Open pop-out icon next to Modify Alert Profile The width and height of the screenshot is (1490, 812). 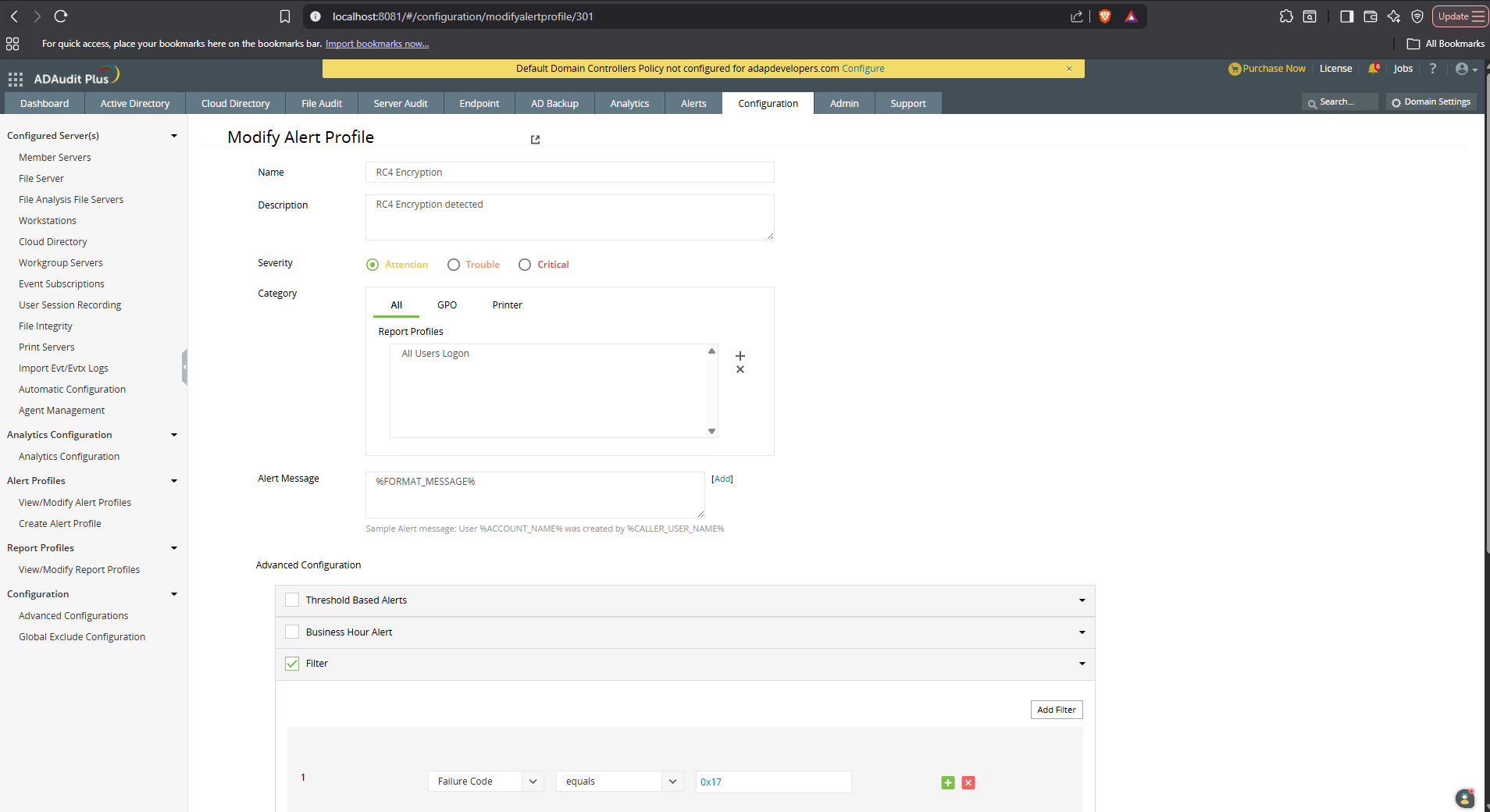coord(535,140)
